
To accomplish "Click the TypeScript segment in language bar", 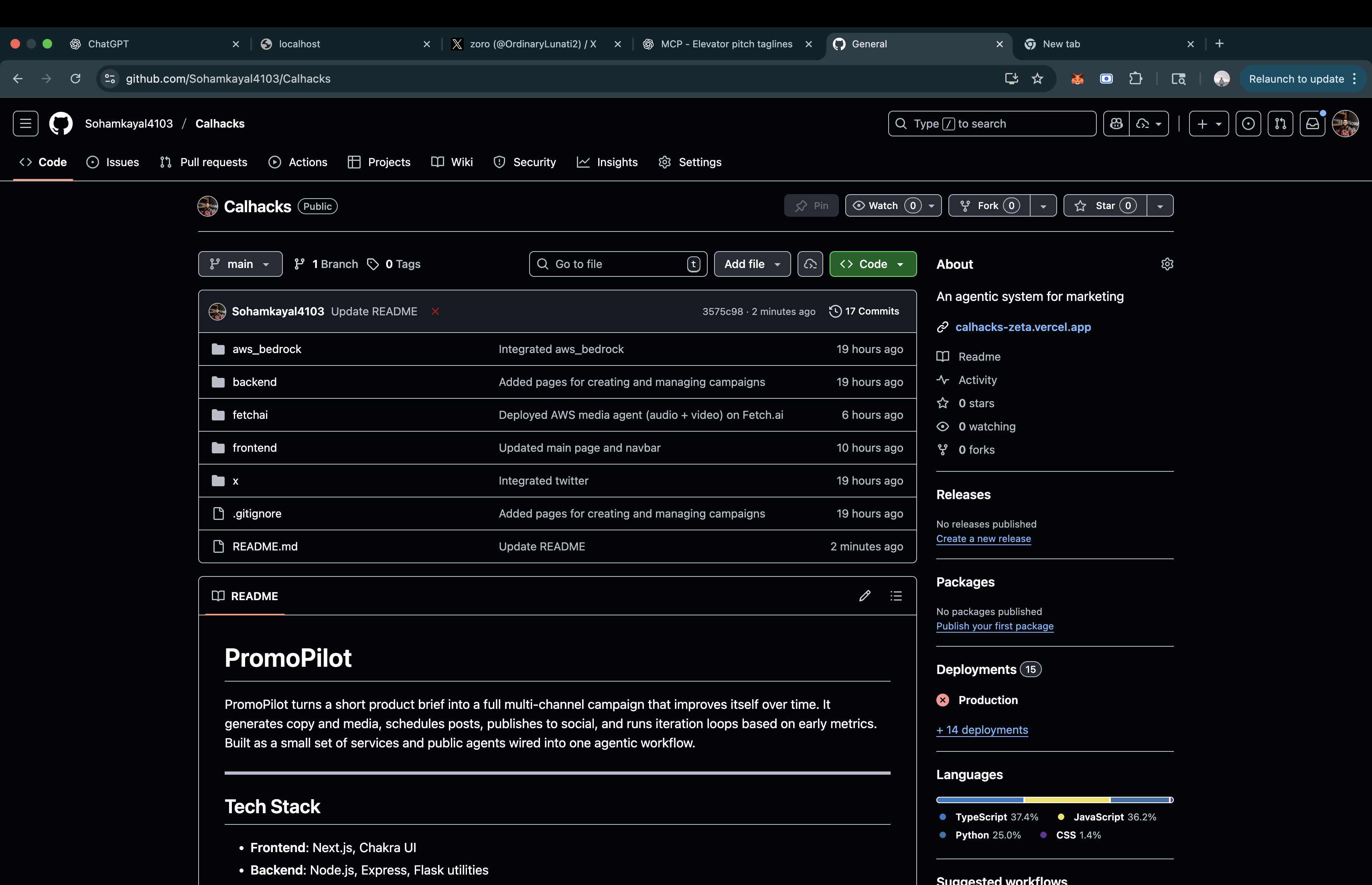I will point(980,800).
